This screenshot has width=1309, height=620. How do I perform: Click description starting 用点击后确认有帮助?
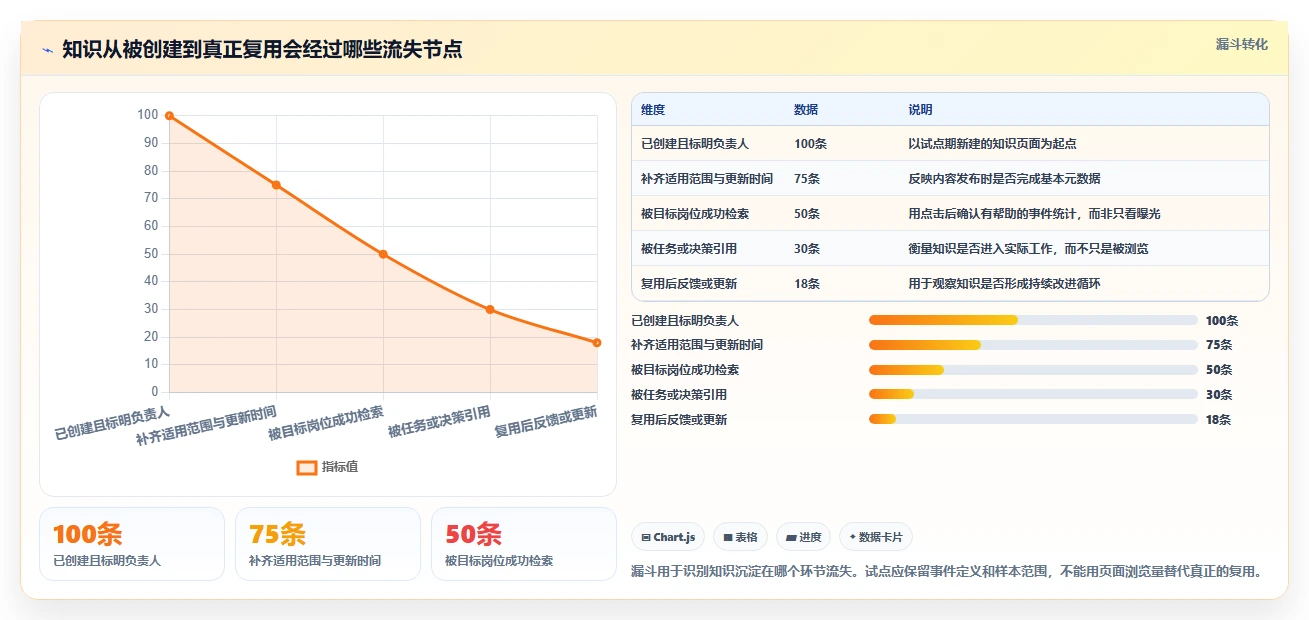pos(1034,214)
